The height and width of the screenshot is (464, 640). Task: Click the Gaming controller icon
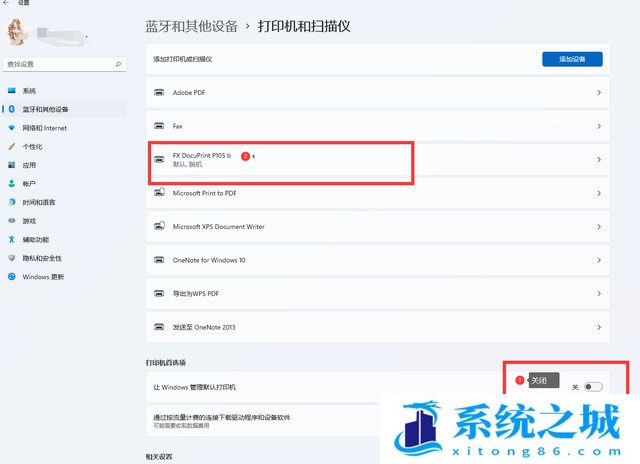(x=12, y=221)
